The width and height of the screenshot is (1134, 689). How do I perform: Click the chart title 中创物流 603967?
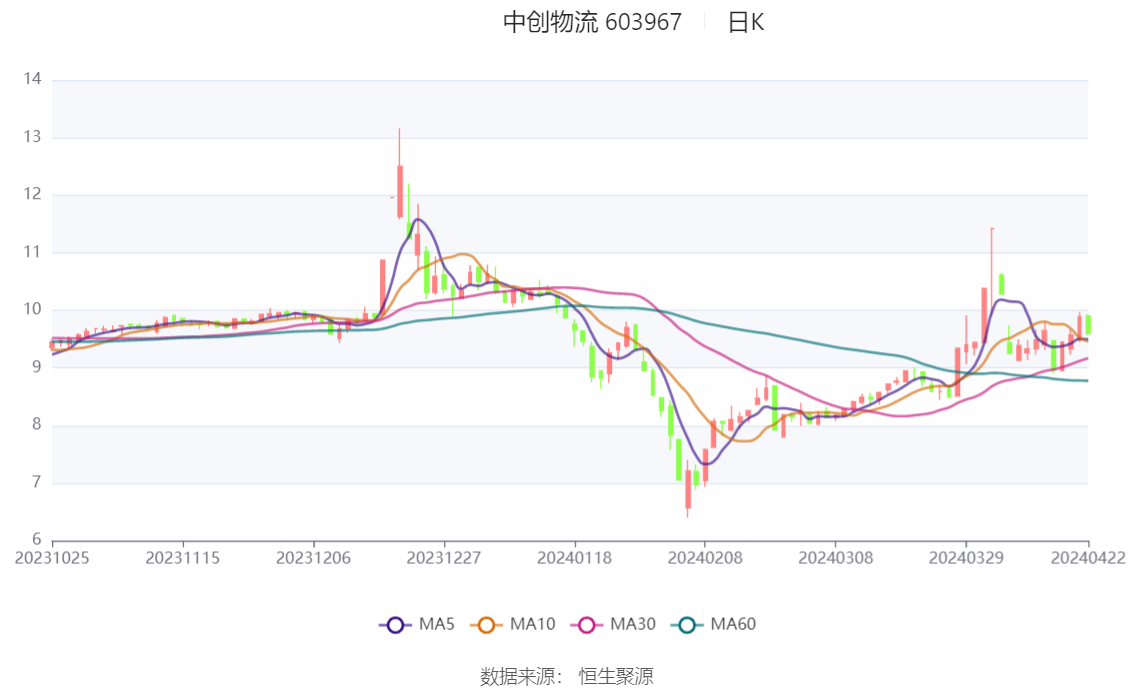pos(592,22)
